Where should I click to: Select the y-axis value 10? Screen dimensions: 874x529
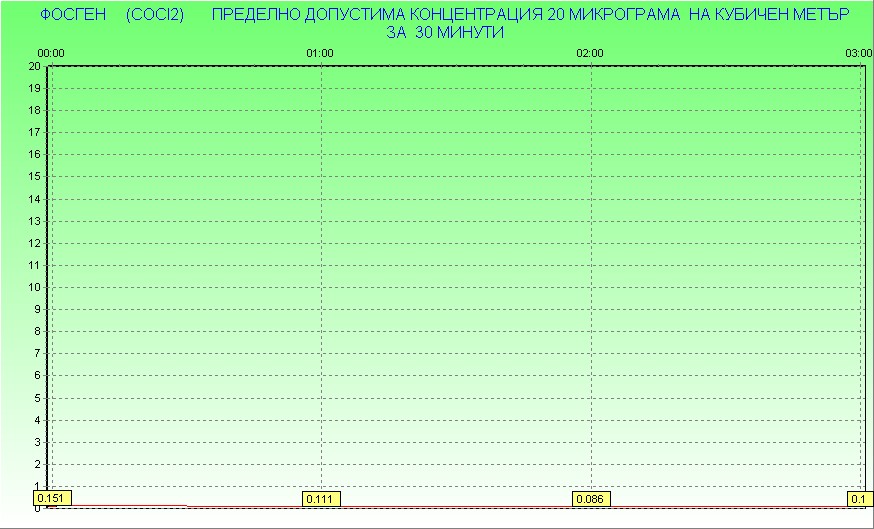(x=34, y=287)
